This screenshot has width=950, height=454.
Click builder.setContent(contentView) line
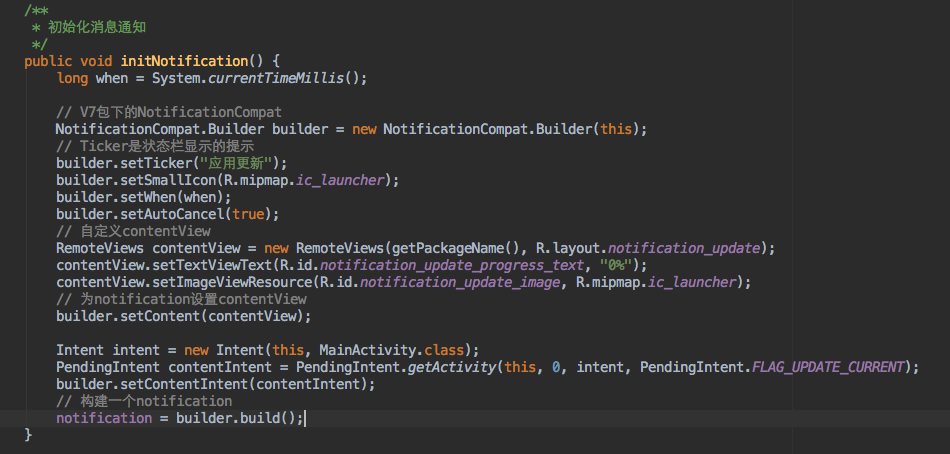[184, 316]
